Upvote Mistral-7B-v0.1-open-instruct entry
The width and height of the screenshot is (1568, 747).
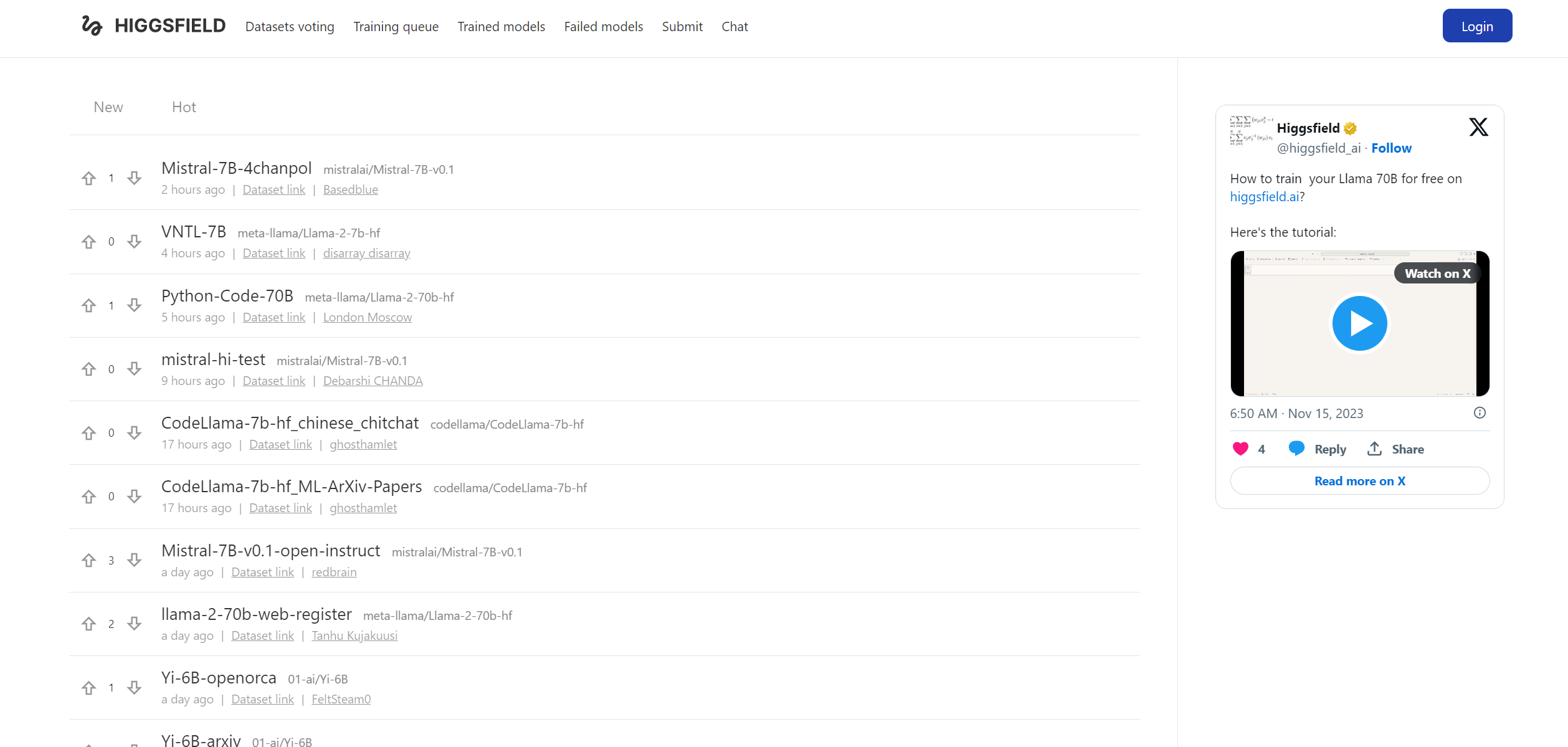[x=89, y=560]
